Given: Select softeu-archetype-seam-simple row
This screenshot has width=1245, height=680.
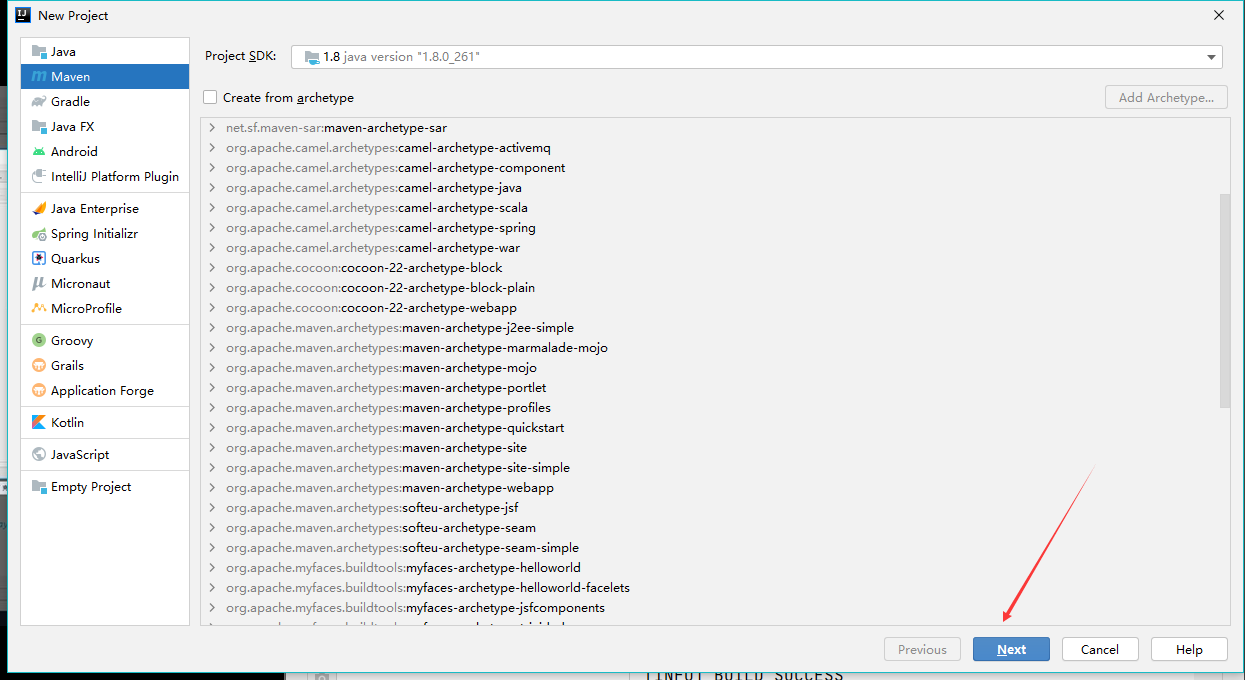Looking at the screenshot, I should pyautogui.click(x=709, y=548).
